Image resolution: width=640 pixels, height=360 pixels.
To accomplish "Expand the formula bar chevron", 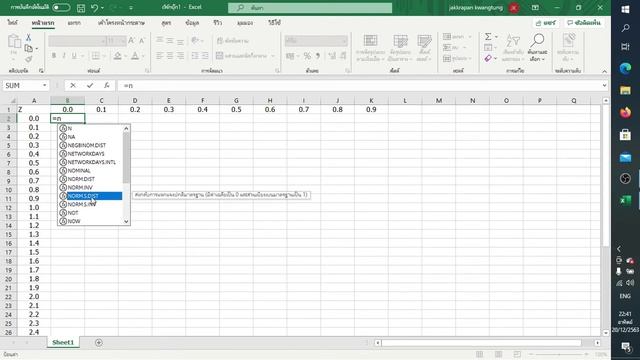I will pos(604,85).
